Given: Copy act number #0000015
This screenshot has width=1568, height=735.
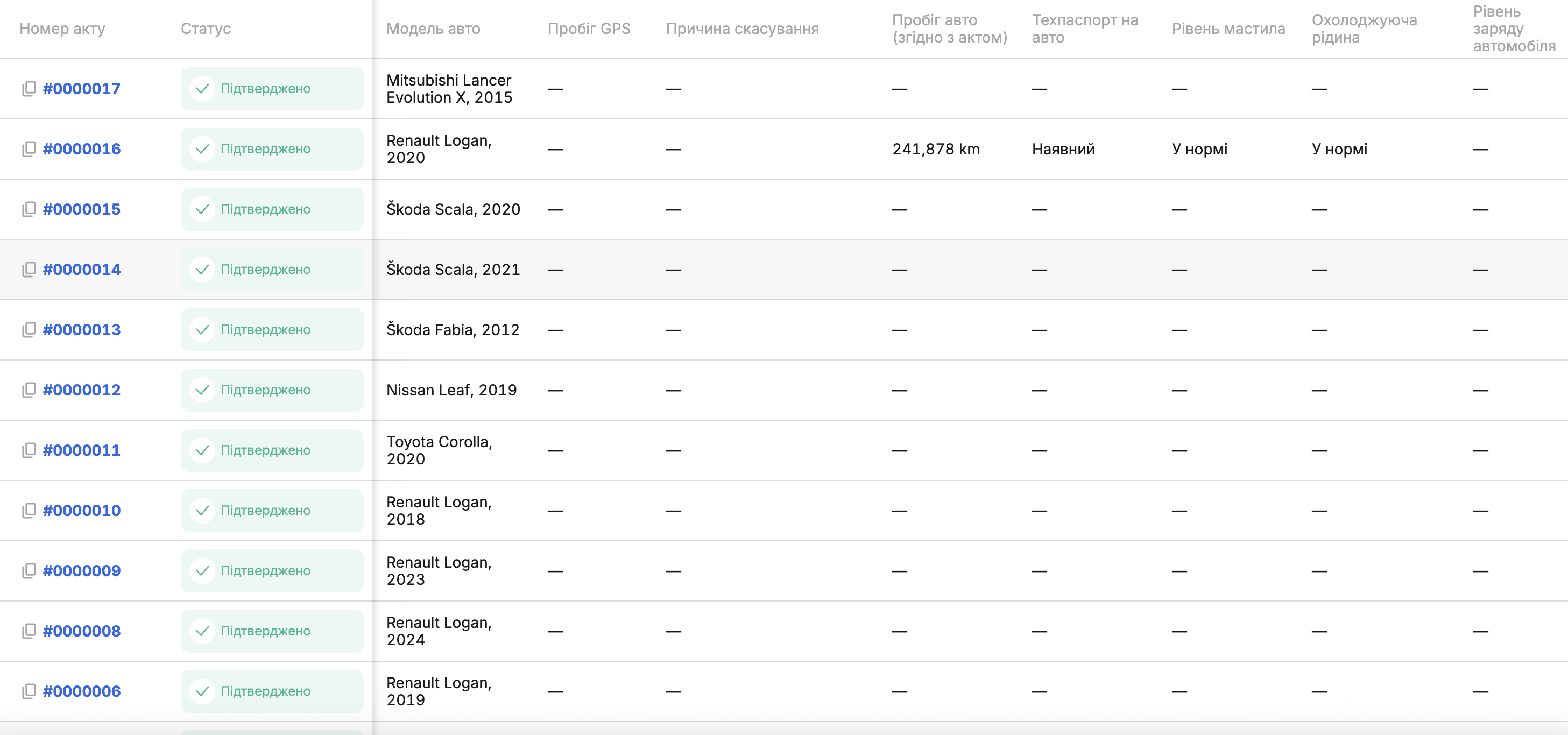Looking at the screenshot, I should click(29, 209).
